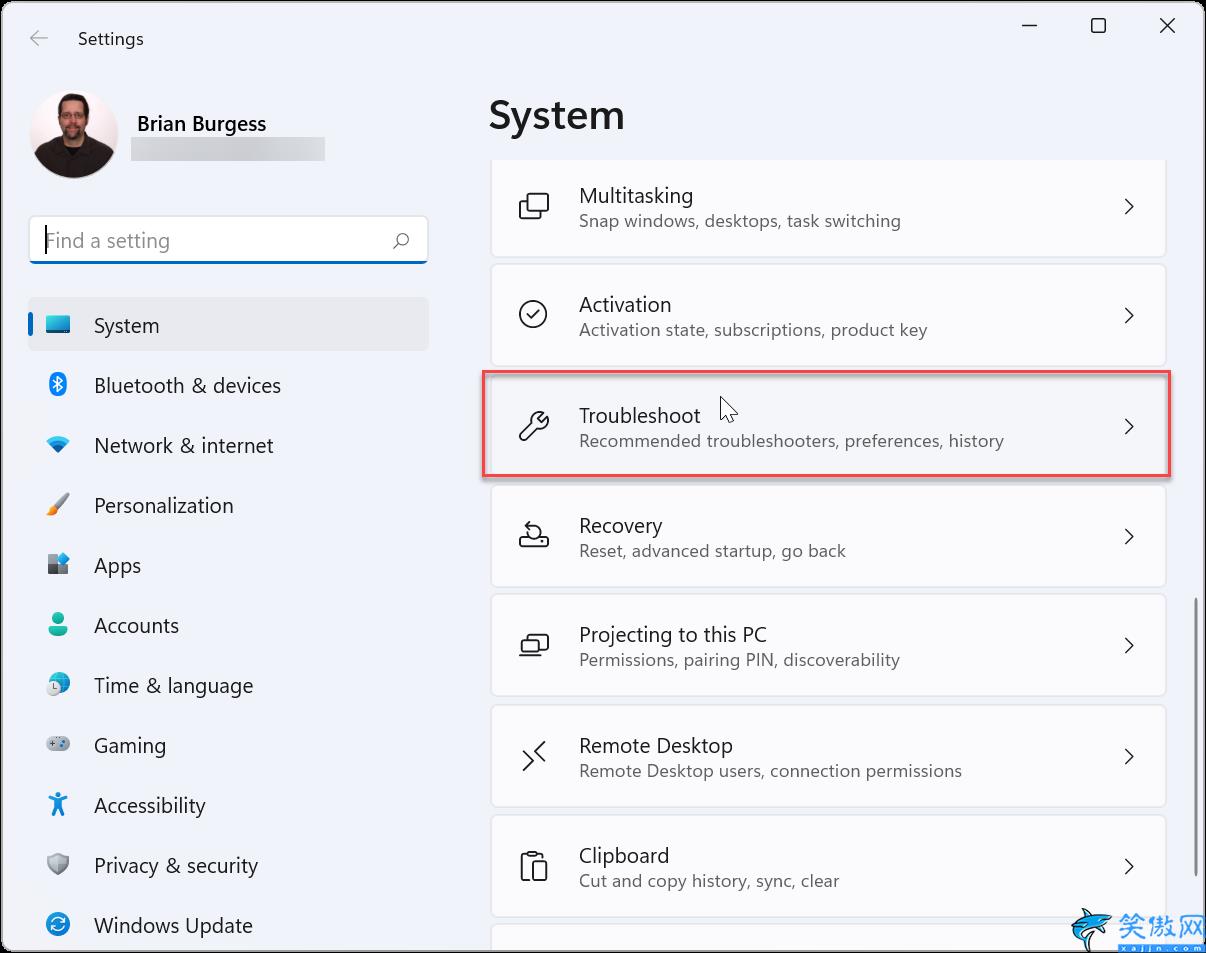Image resolution: width=1206 pixels, height=953 pixels.
Task: Click the System monitor icon in sidebar
Action: [x=58, y=325]
